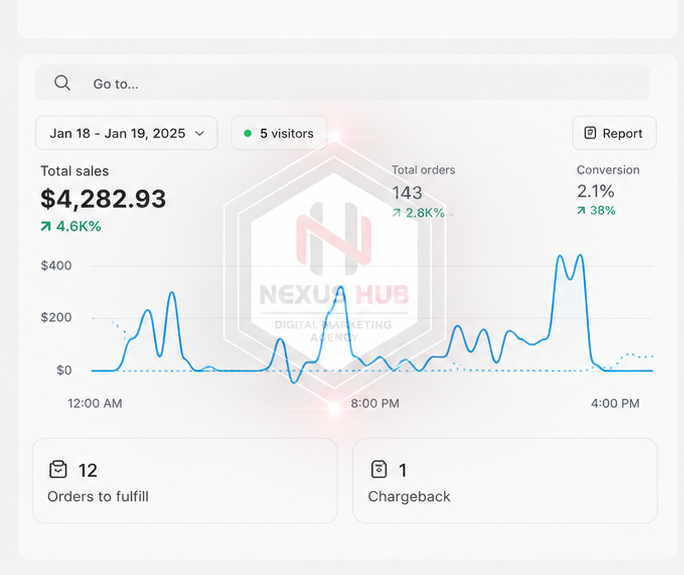Image resolution: width=684 pixels, height=575 pixels.
Task: Open the Report button
Action: (x=614, y=133)
